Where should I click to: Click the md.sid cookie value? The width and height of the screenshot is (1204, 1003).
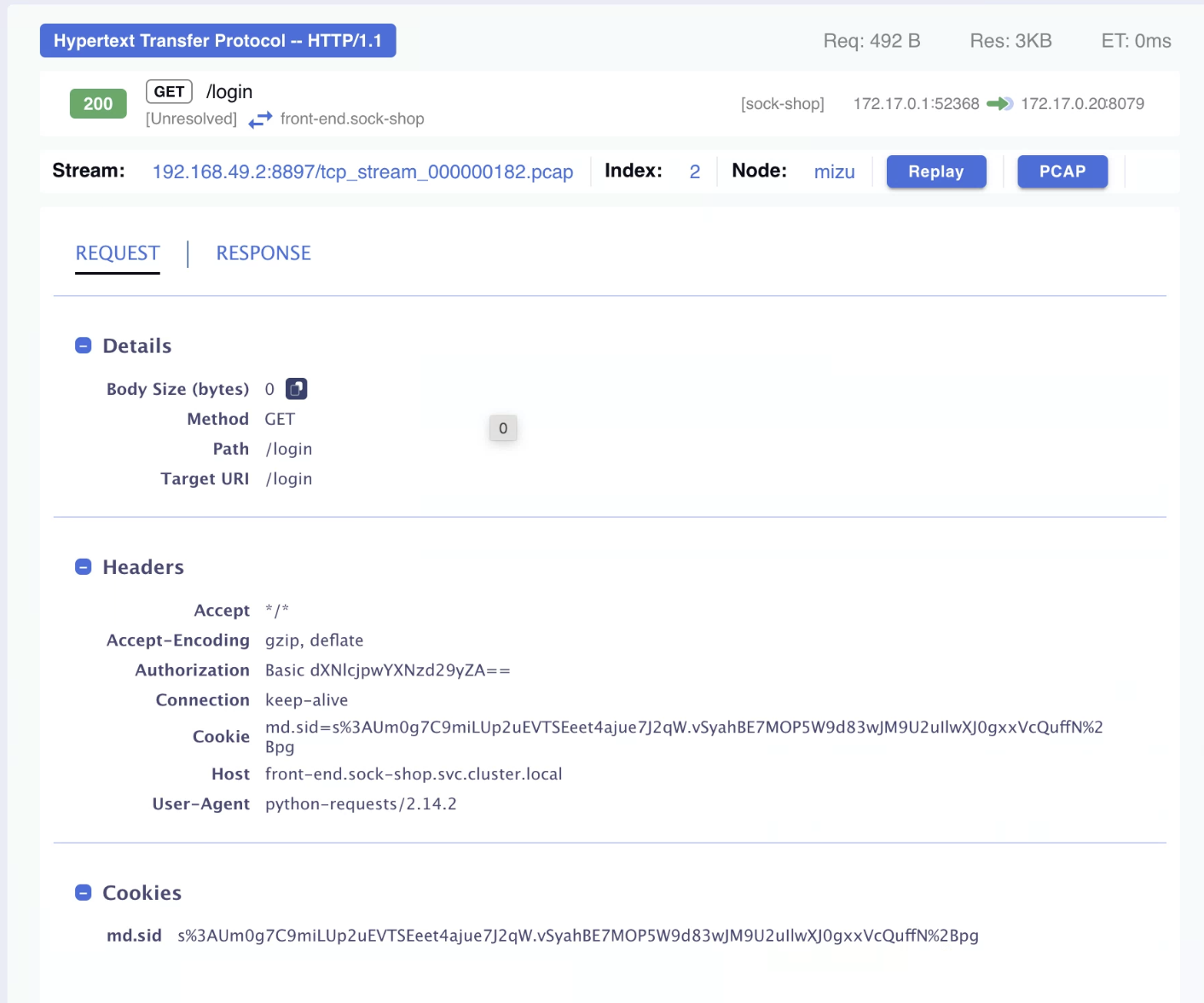coord(577,936)
